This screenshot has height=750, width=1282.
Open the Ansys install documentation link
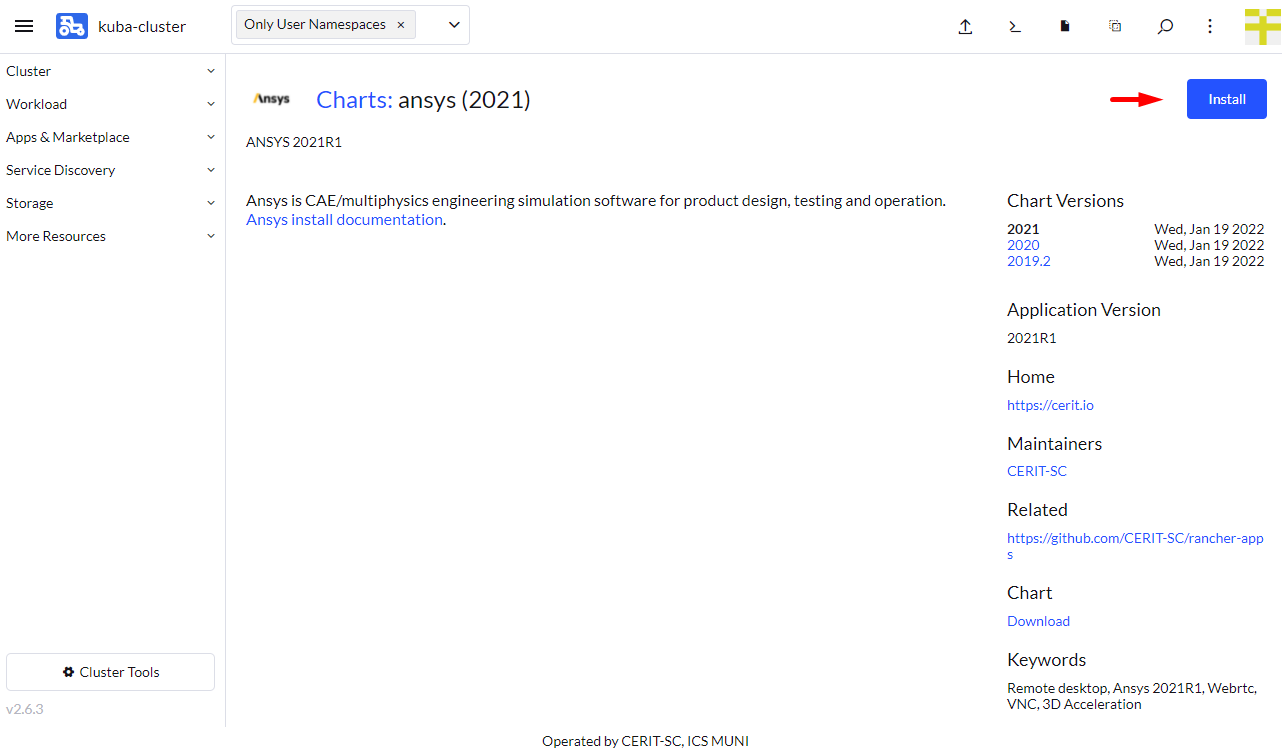point(344,219)
